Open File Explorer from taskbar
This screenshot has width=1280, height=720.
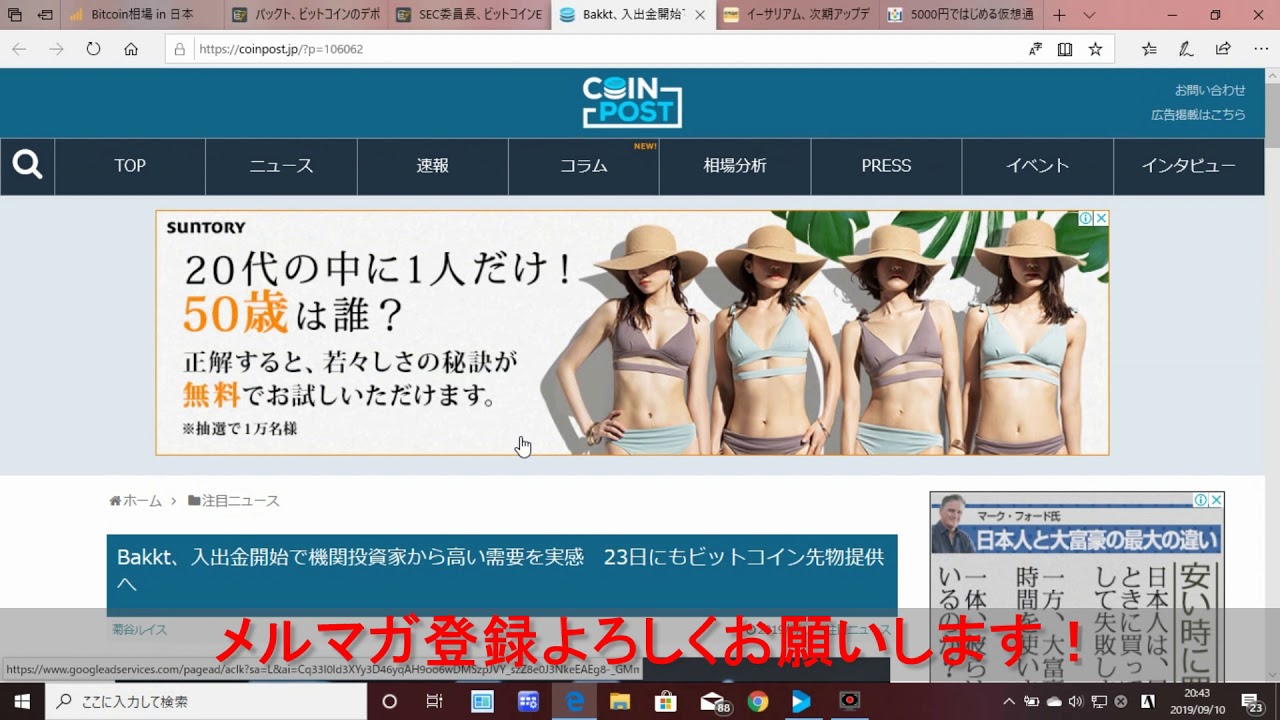tap(620, 701)
